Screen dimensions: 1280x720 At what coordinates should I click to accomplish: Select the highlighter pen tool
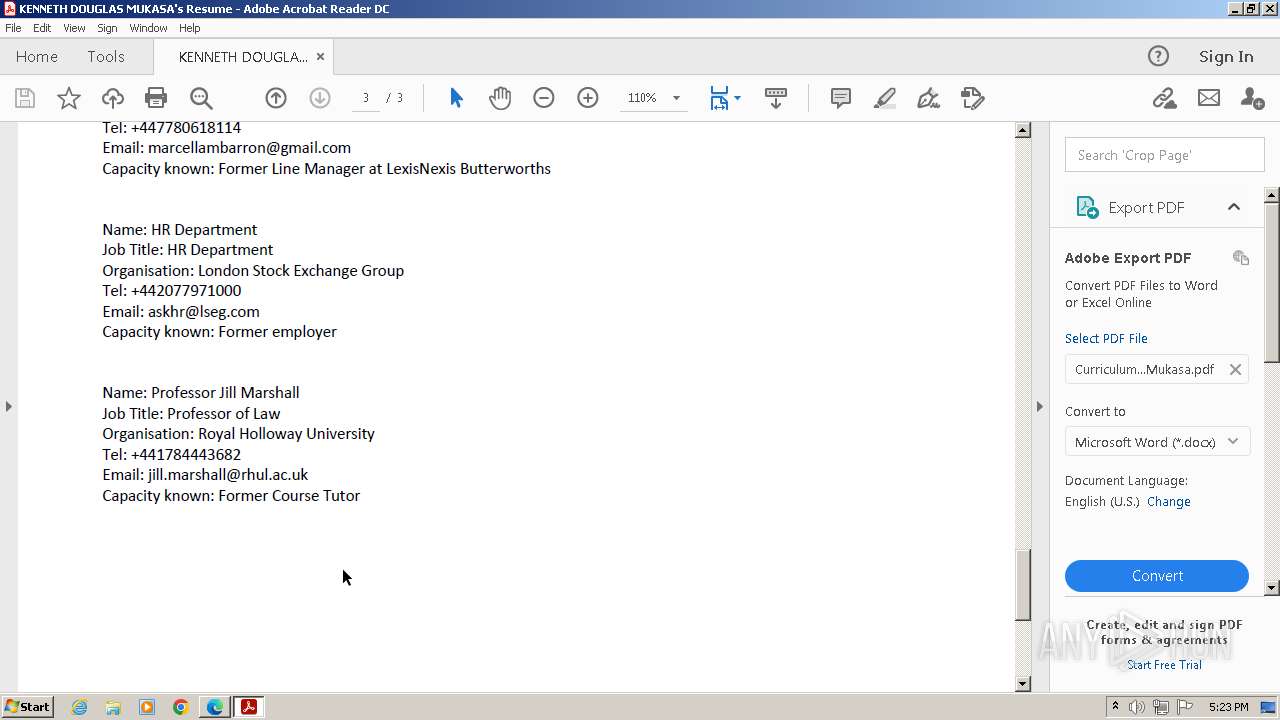click(885, 98)
